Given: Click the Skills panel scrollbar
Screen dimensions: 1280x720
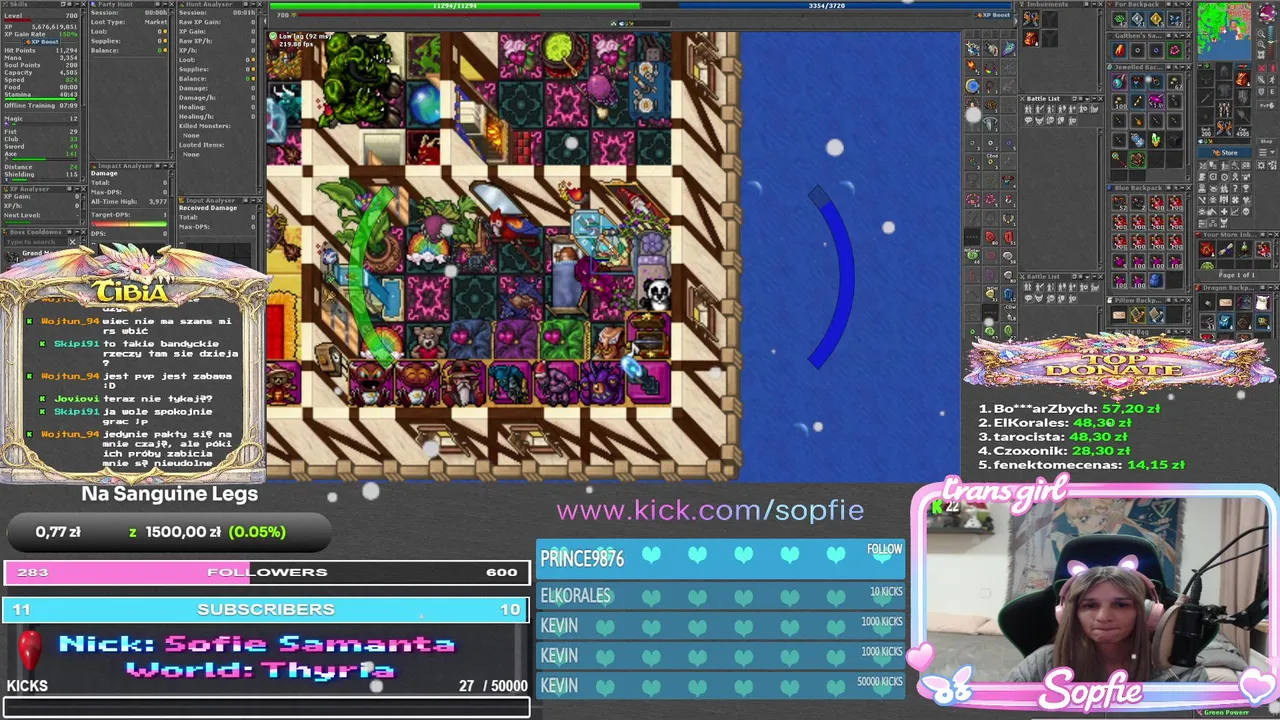Looking at the screenshot, I should coord(83,96).
